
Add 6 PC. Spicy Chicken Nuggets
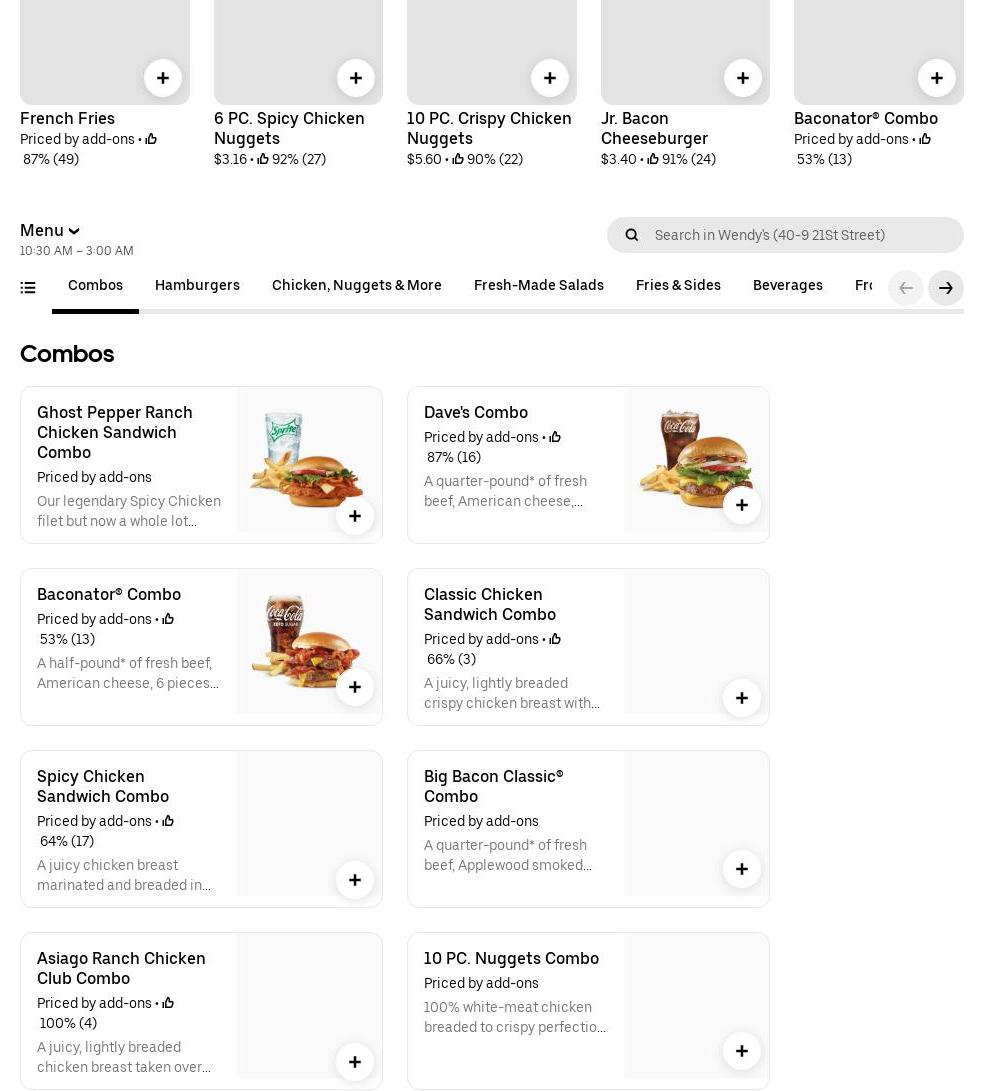pos(355,78)
